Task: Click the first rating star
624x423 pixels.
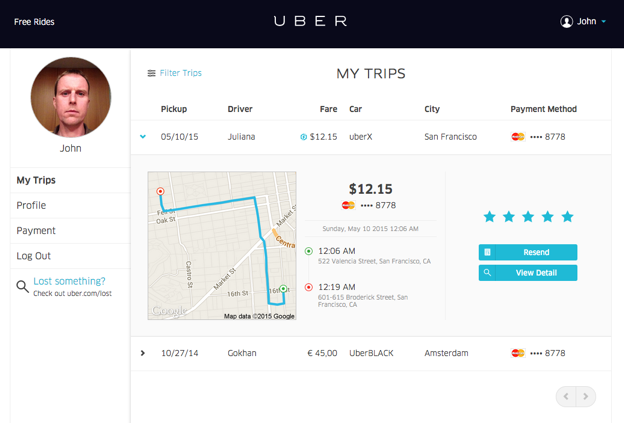Action: pos(489,217)
